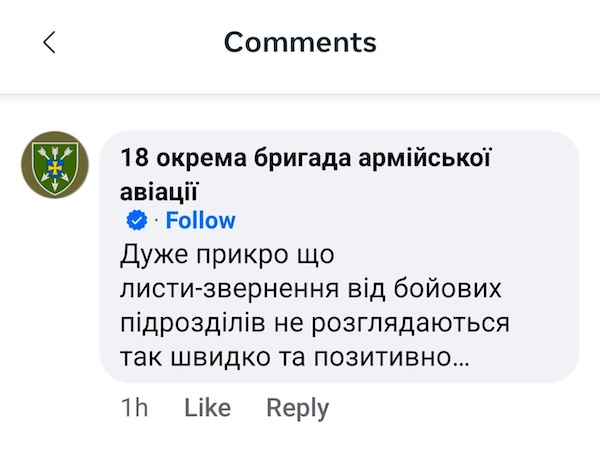The height and width of the screenshot is (464, 600).
Task: Open the author name "18 окрема бригада армійської"
Action: click(x=306, y=157)
